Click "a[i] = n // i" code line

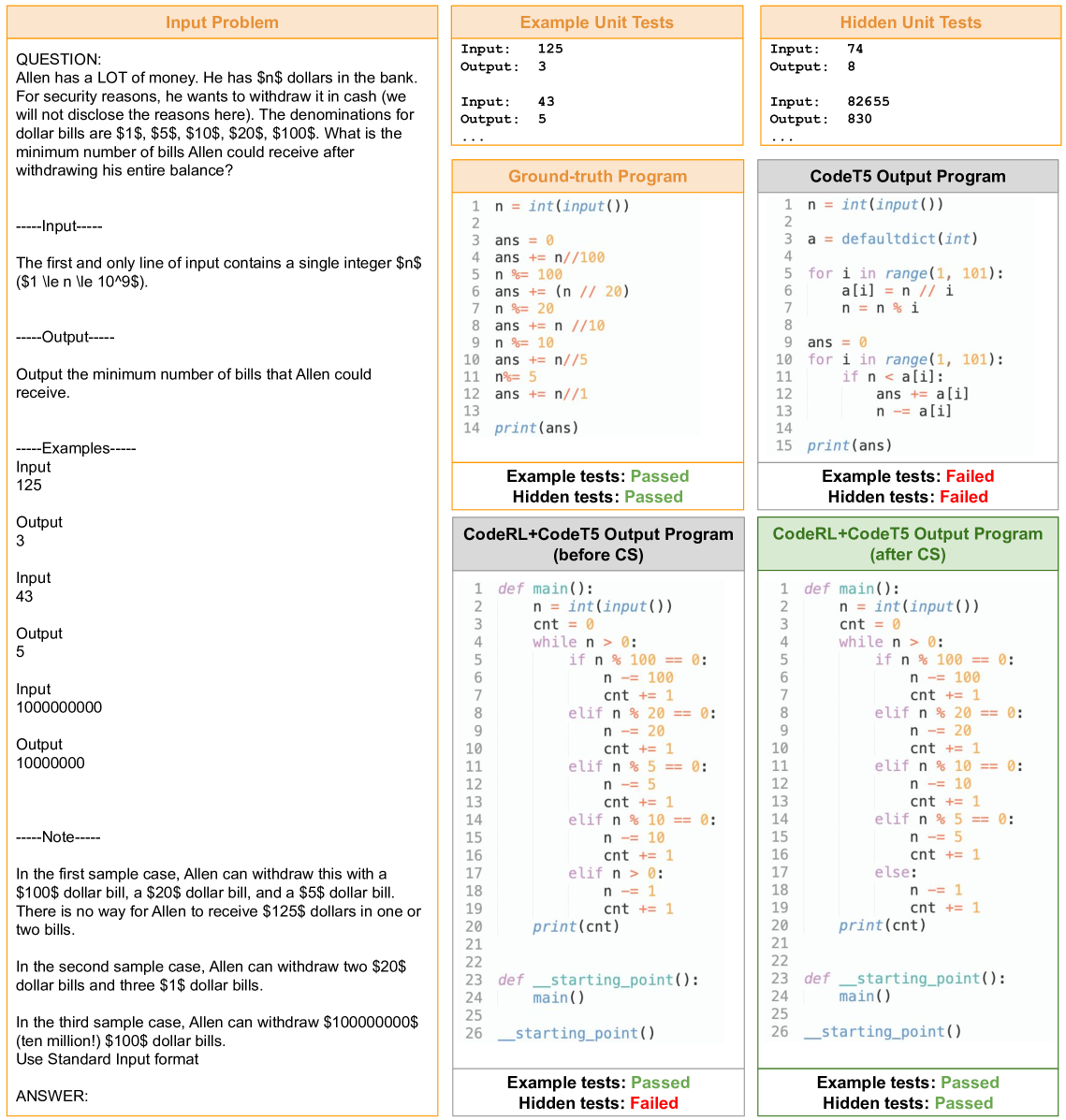pos(898,291)
